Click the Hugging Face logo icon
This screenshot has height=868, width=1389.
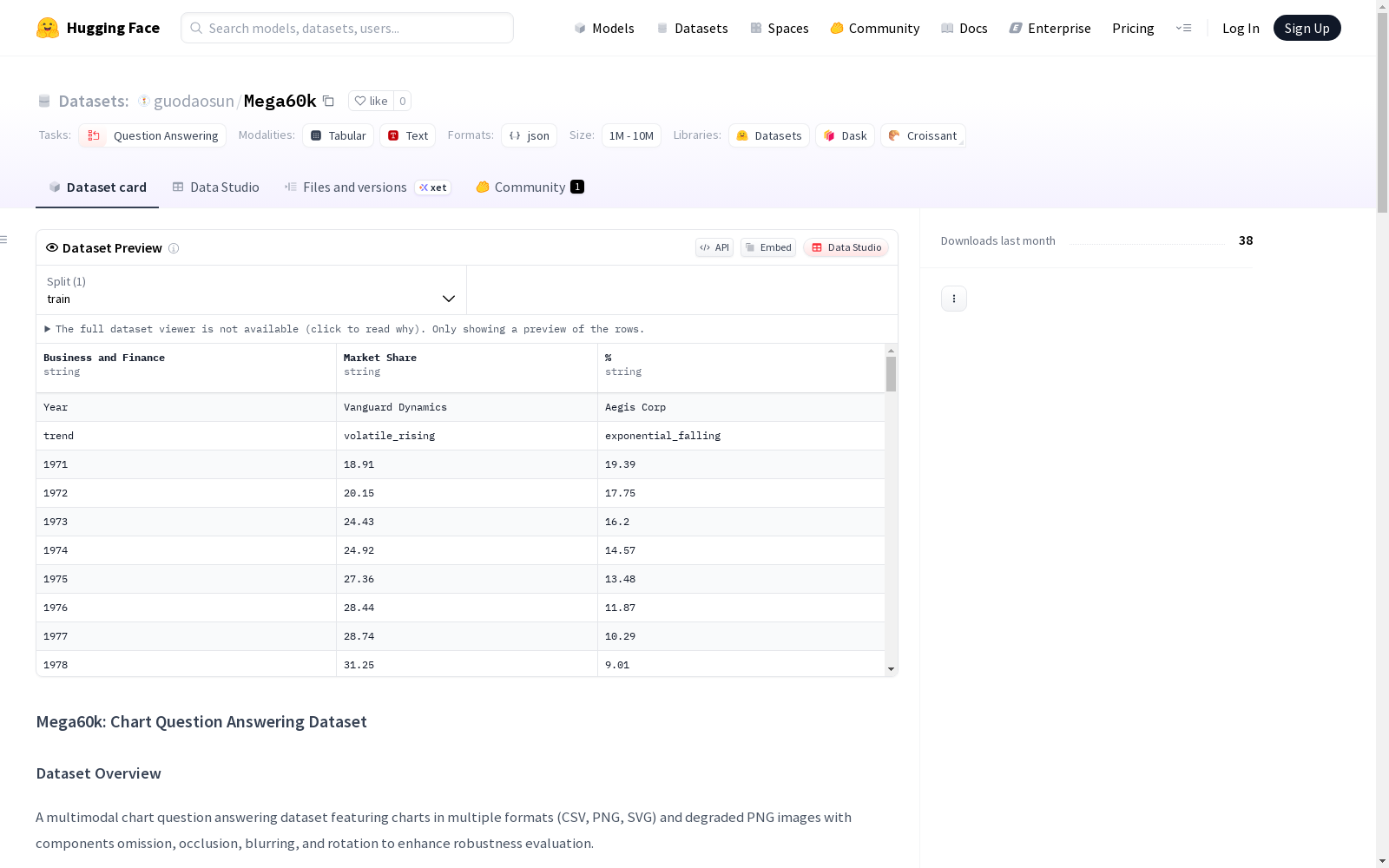[x=48, y=28]
